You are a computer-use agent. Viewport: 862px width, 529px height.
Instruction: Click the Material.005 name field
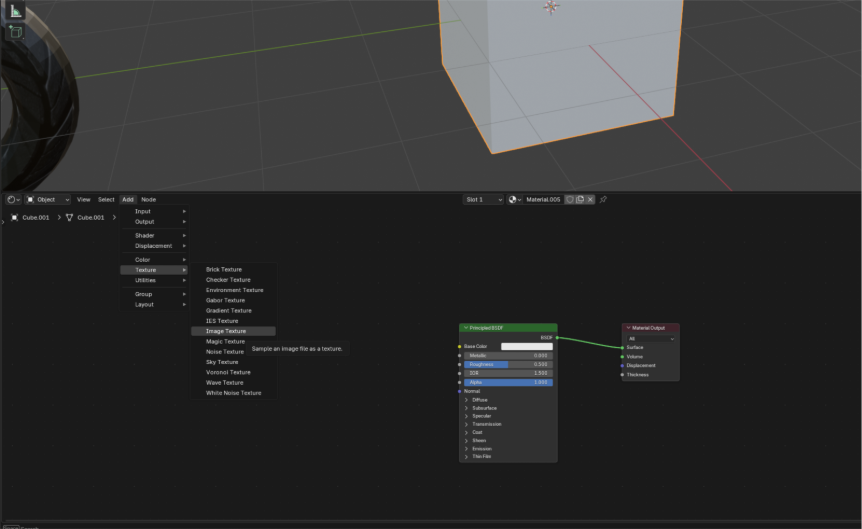(x=544, y=199)
